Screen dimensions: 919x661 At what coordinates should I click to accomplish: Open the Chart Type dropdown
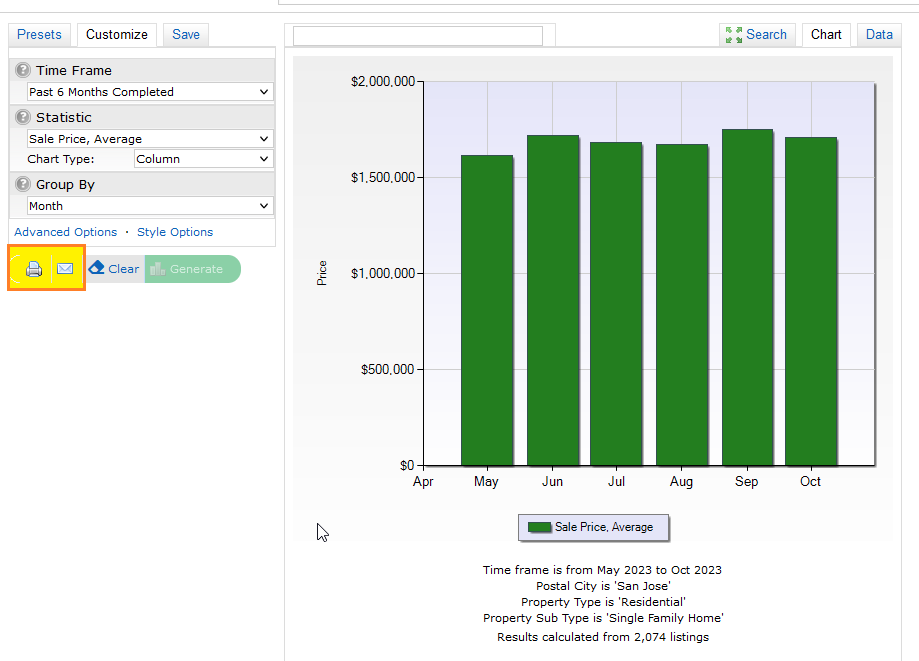tap(203, 159)
